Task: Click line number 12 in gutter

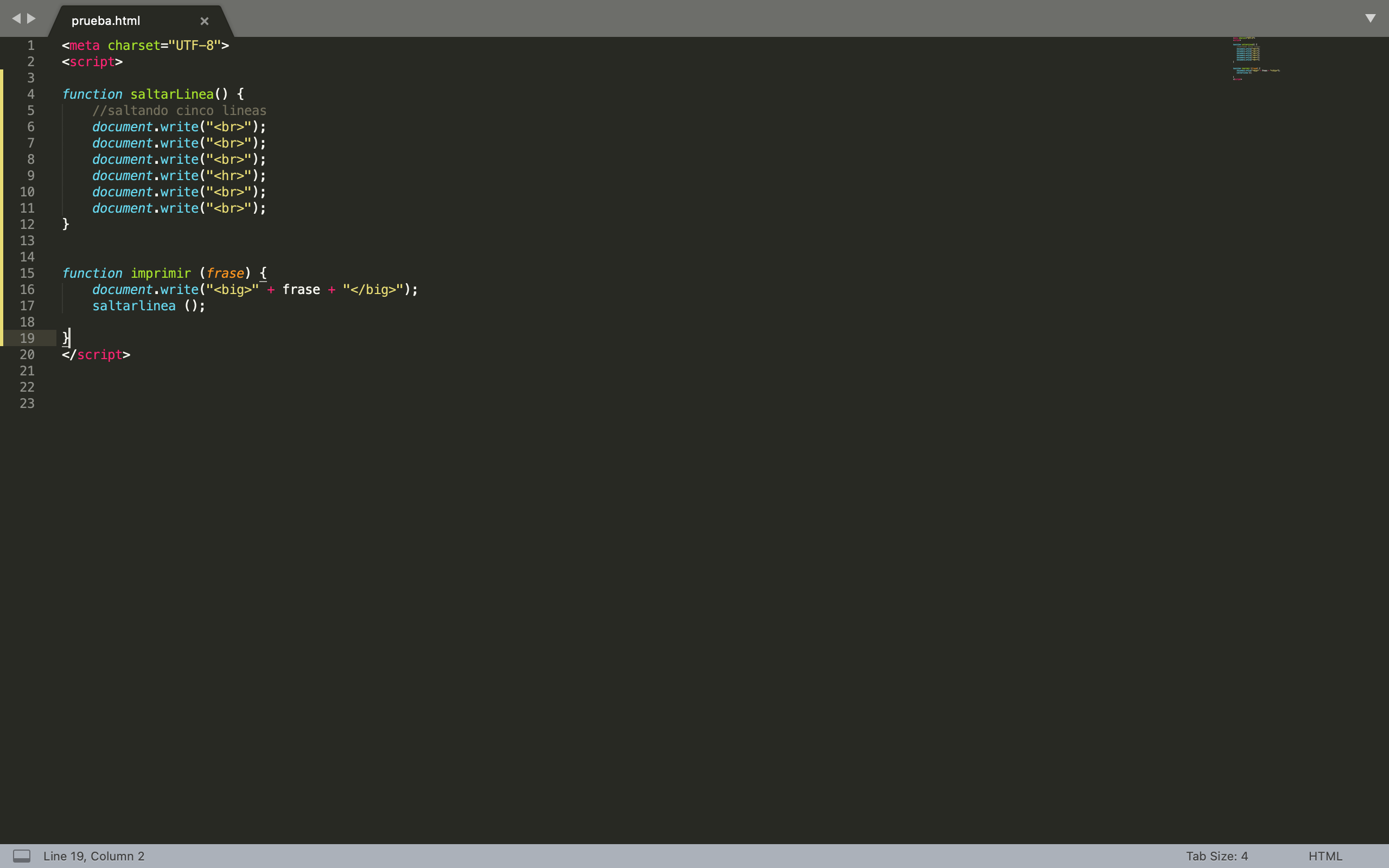Action: tap(27, 225)
